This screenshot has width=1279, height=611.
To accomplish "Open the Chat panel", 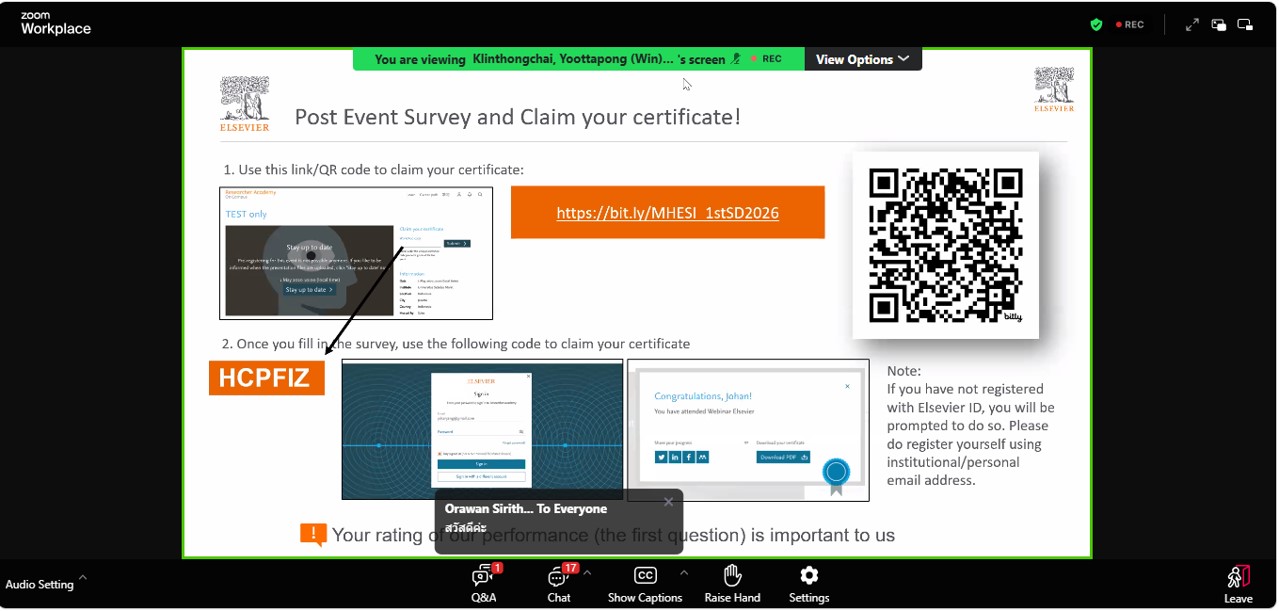I will click(558, 583).
